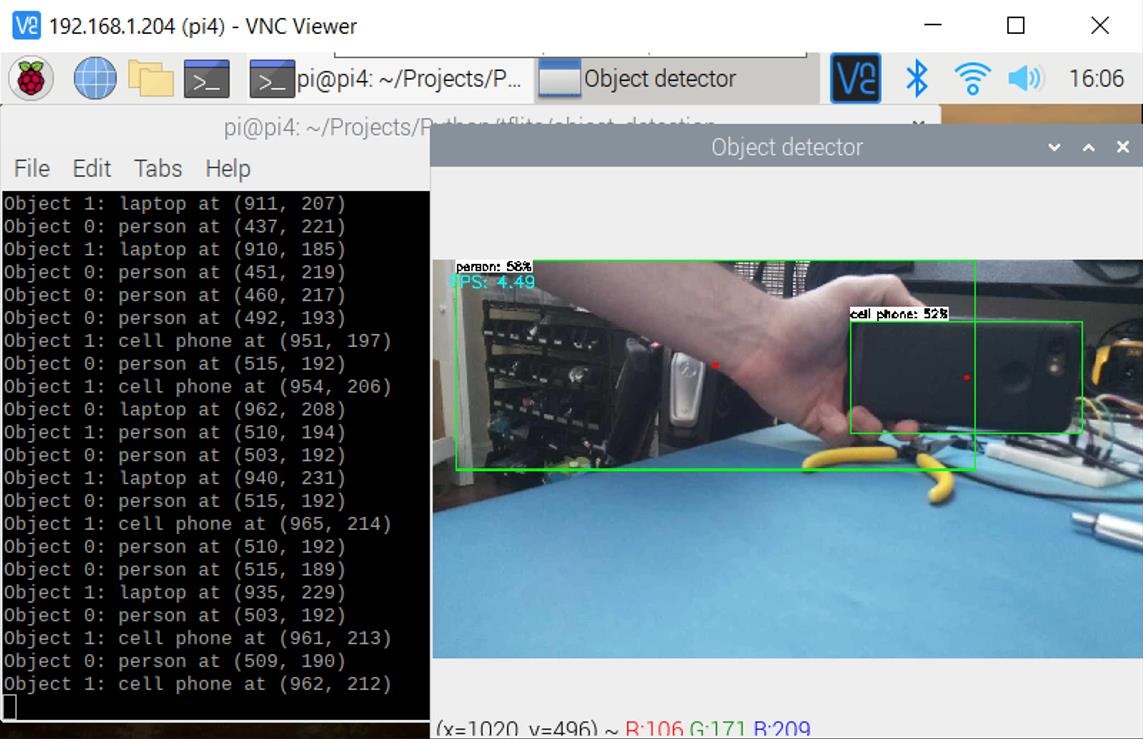Shade the Object detector window with the roll-up arrow
Screen dimensions: 1143x739
[x=1088, y=147]
